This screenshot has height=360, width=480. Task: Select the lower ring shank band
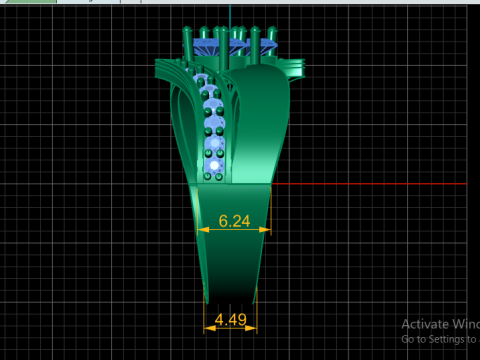pyautogui.click(x=231, y=243)
